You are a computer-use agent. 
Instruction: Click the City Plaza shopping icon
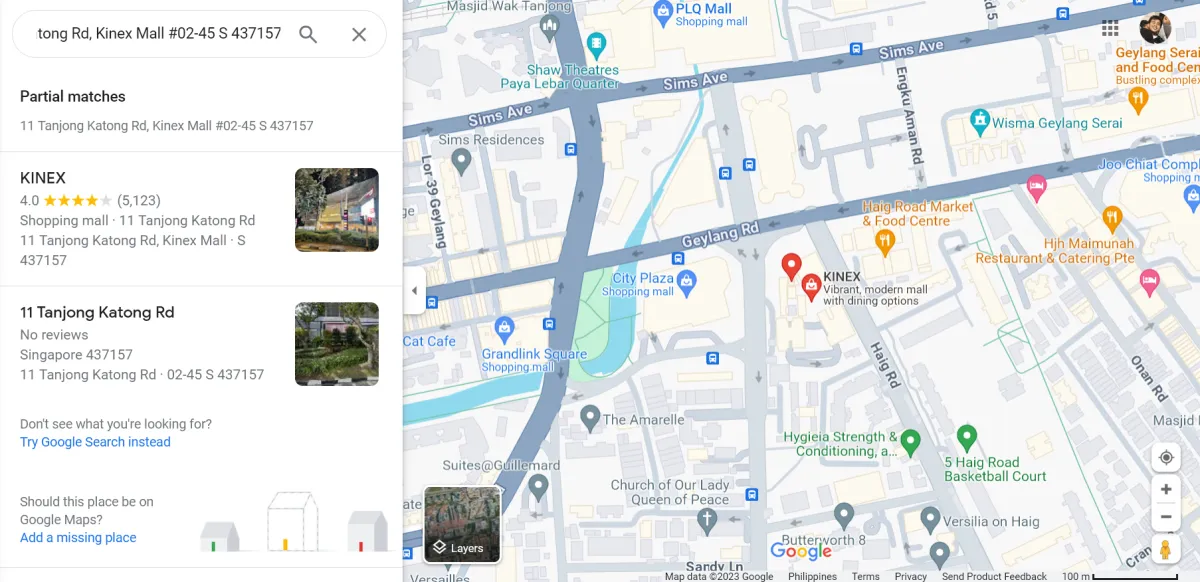click(687, 283)
